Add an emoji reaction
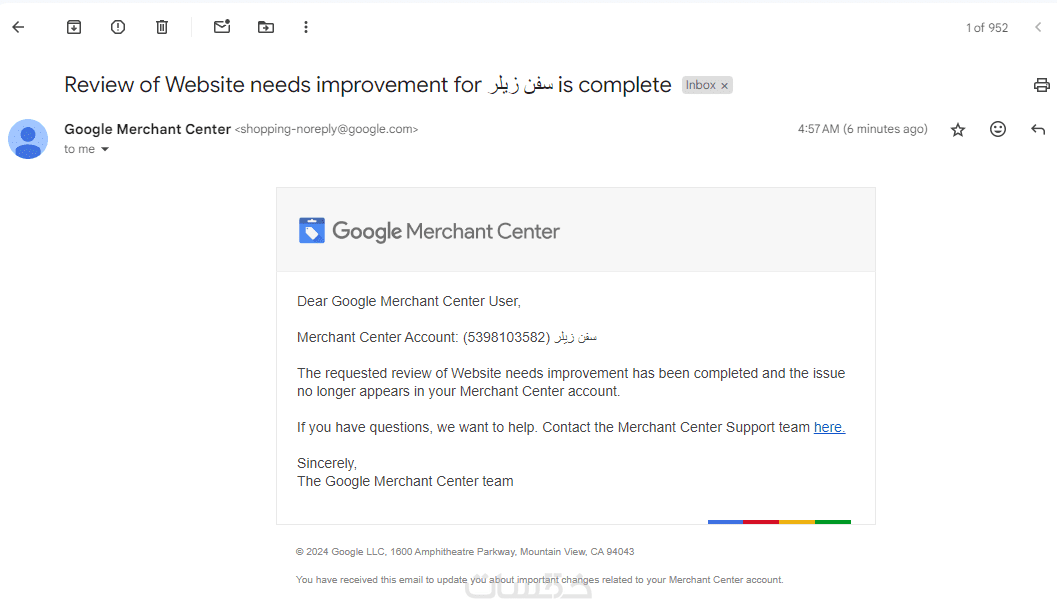Image resolution: width=1057 pixels, height=611 pixels. tap(998, 129)
